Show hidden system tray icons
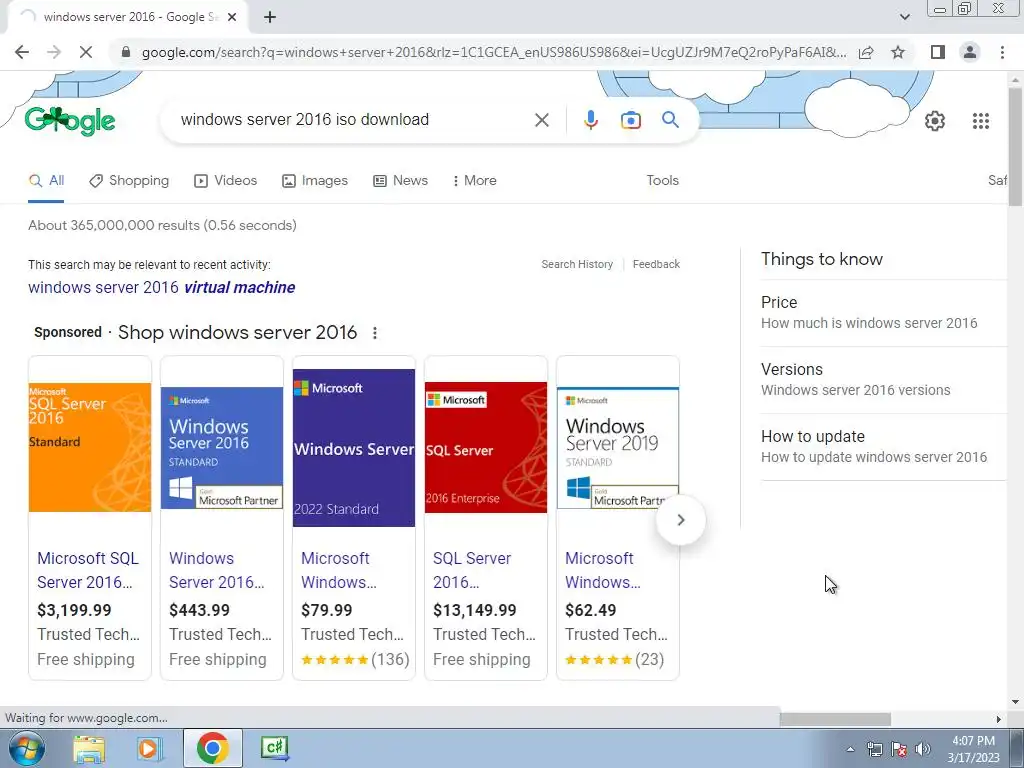The width and height of the screenshot is (1024, 768). pos(850,749)
